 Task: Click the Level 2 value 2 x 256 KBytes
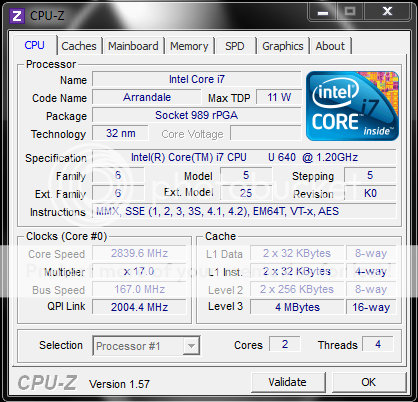tap(297, 289)
